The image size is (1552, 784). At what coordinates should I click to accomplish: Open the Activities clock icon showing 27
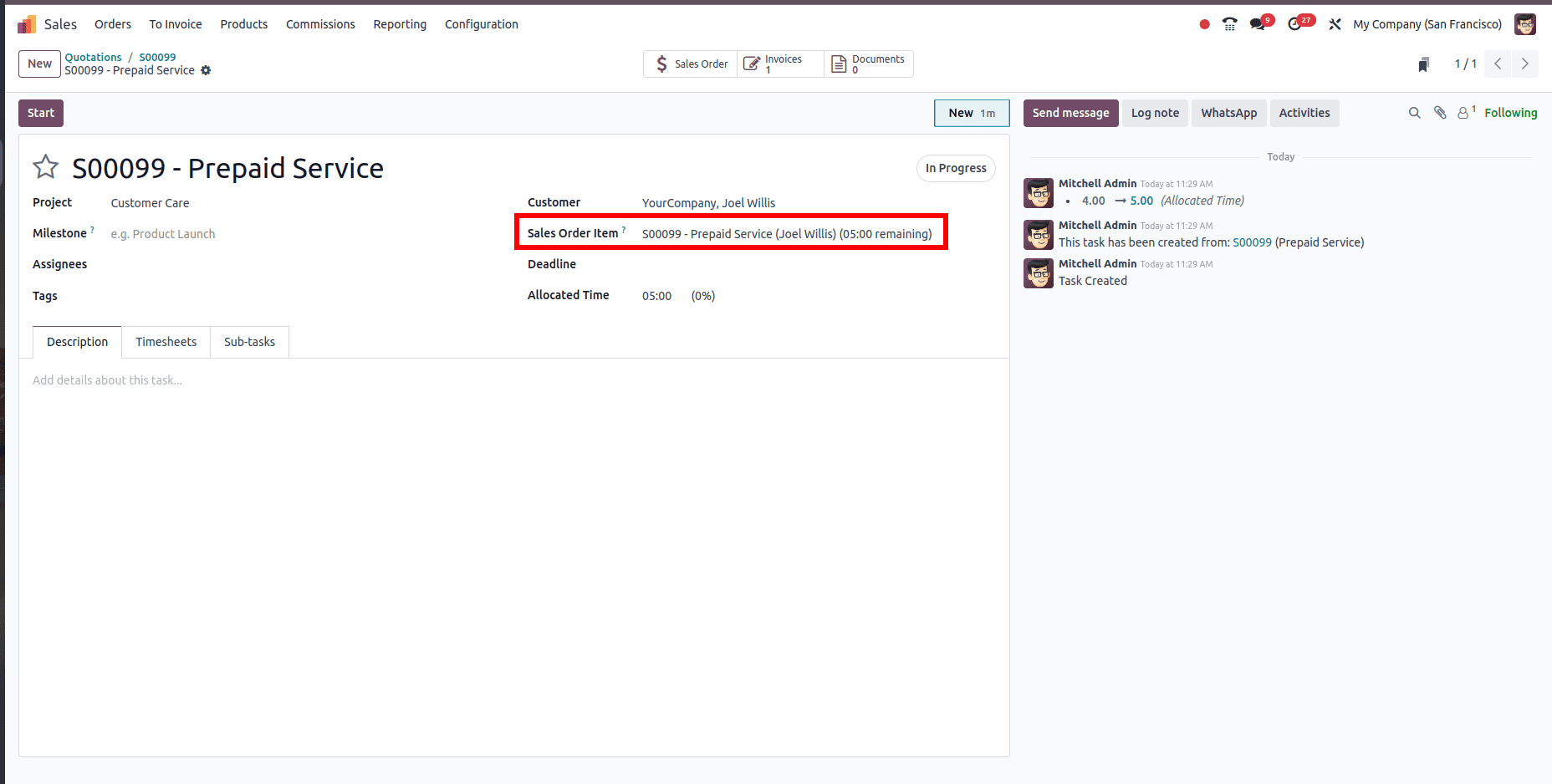pyautogui.click(x=1295, y=24)
